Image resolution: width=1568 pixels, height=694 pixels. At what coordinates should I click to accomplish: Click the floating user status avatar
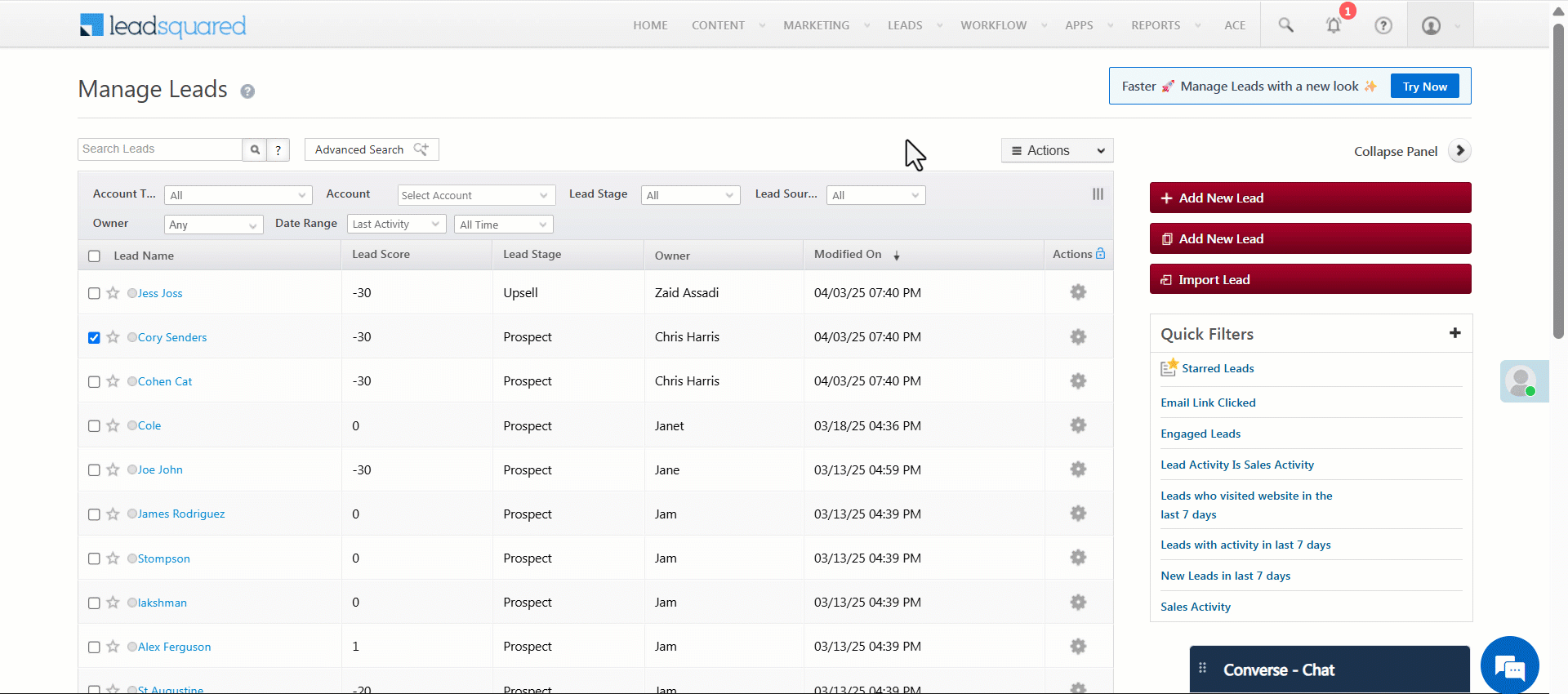pos(1523,381)
